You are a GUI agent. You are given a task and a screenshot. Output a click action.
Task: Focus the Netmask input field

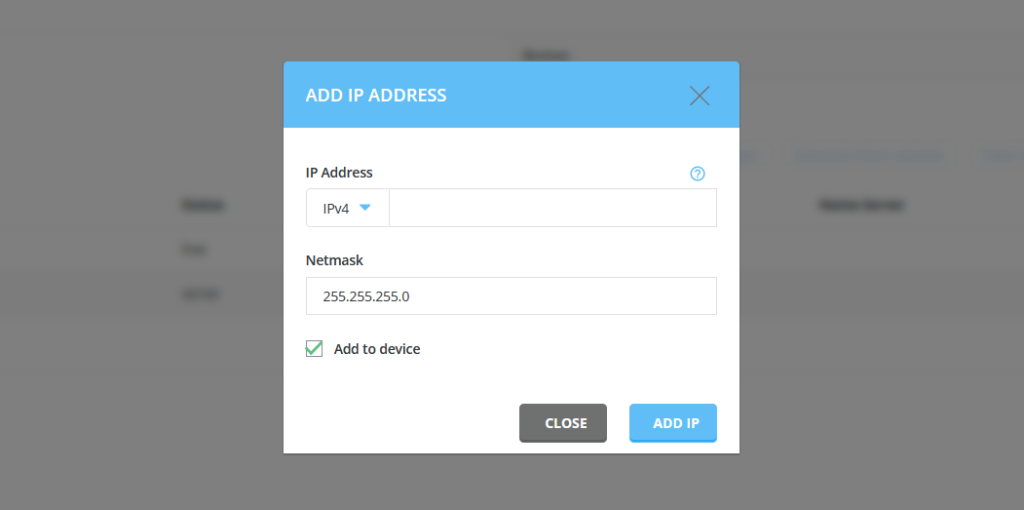click(x=511, y=296)
